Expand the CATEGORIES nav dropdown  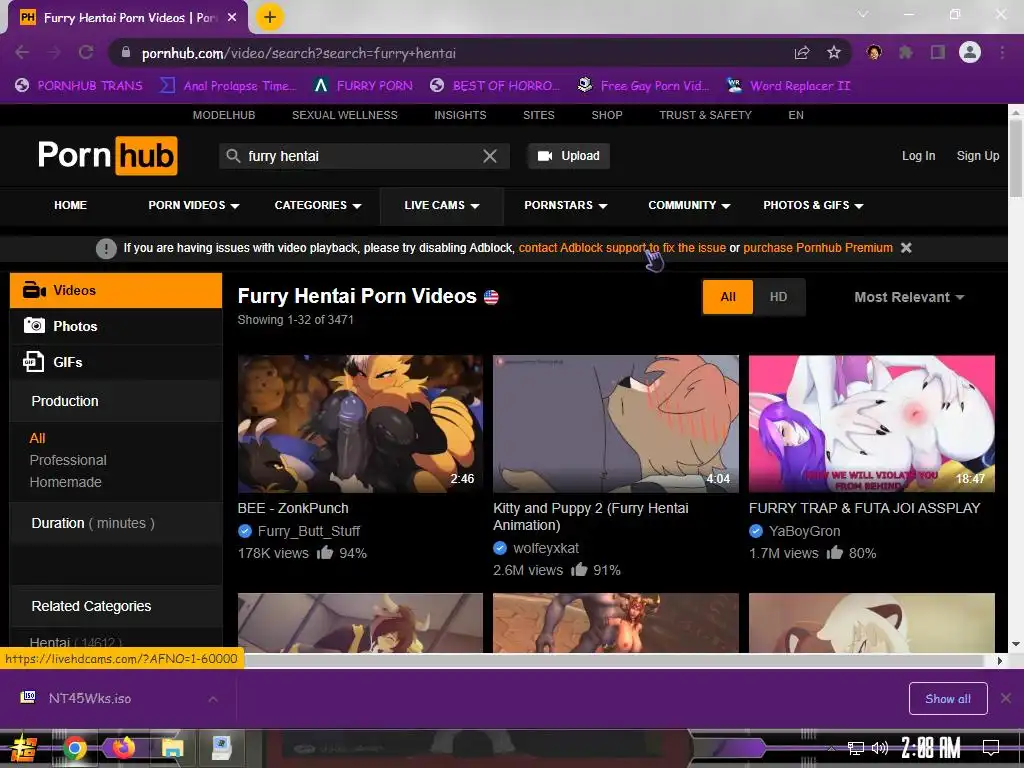click(x=318, y=205)
